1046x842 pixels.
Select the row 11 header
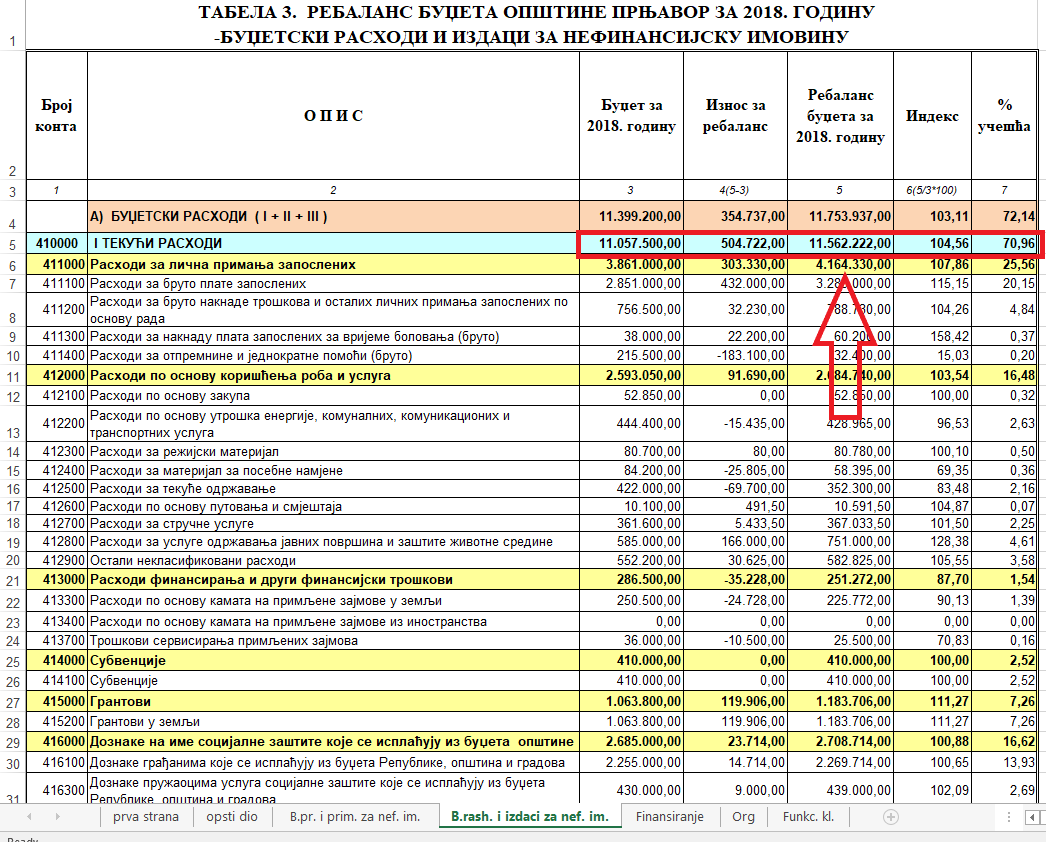(13, 376)
